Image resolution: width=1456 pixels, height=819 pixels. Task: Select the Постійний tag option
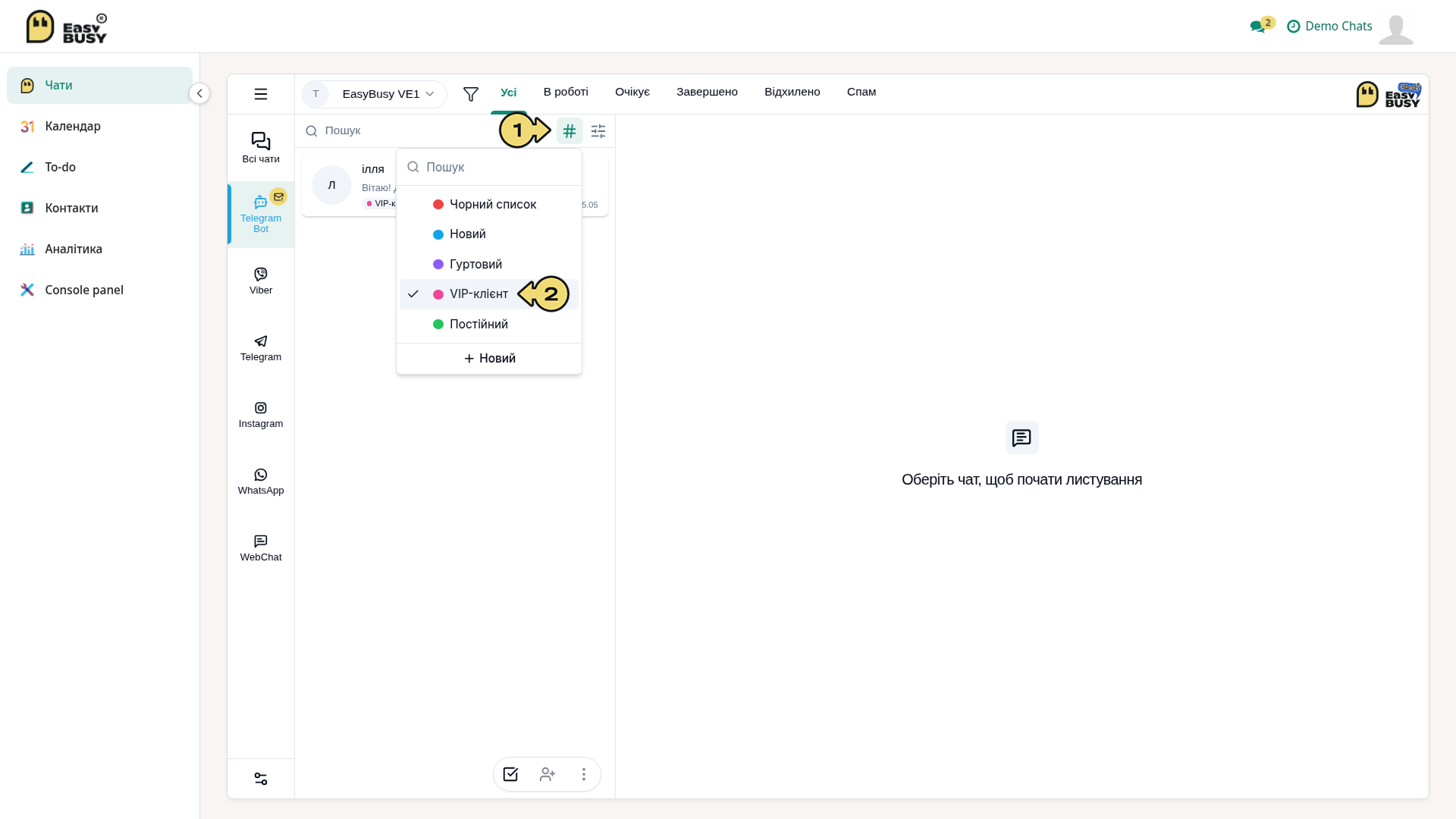pos(489,325)
